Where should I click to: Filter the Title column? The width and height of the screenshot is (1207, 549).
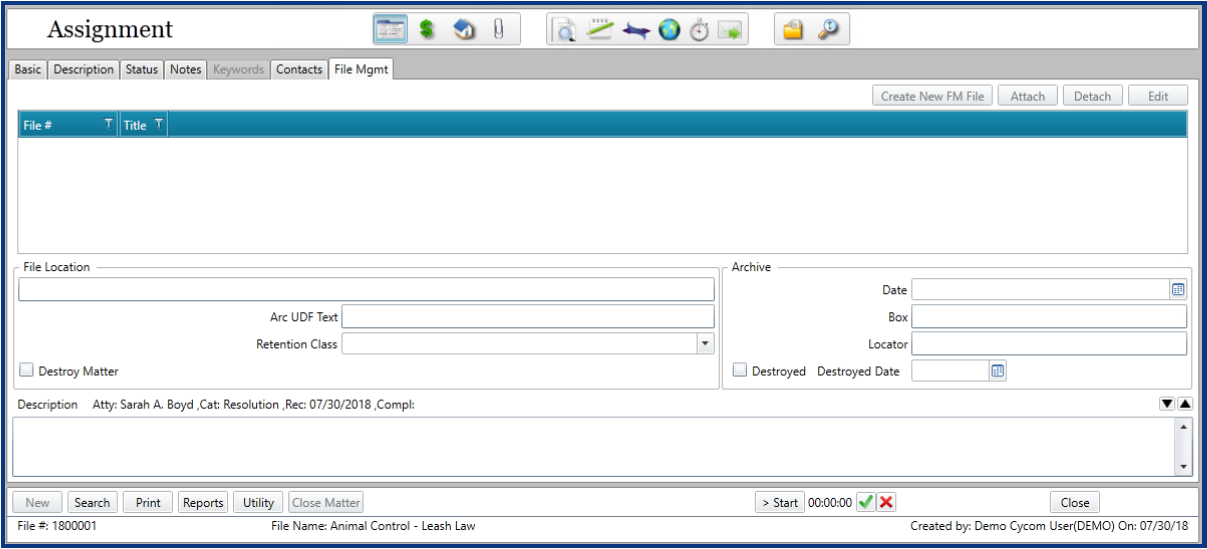click(x=158, y=125)
